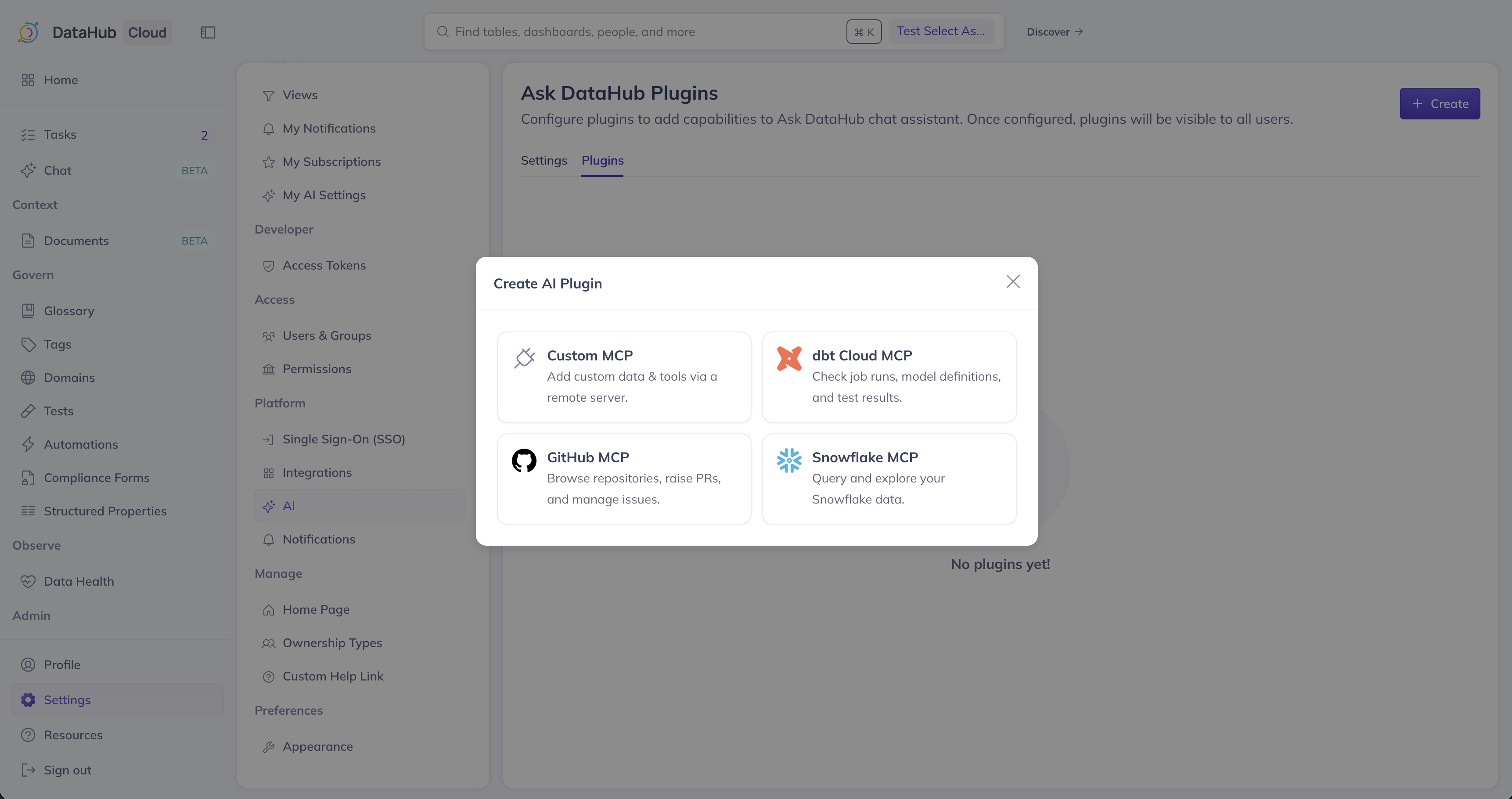The width and height of the screenshot is (1512, 799).
Task: Click the Chat sparkle icon
Action: (28, 170)
